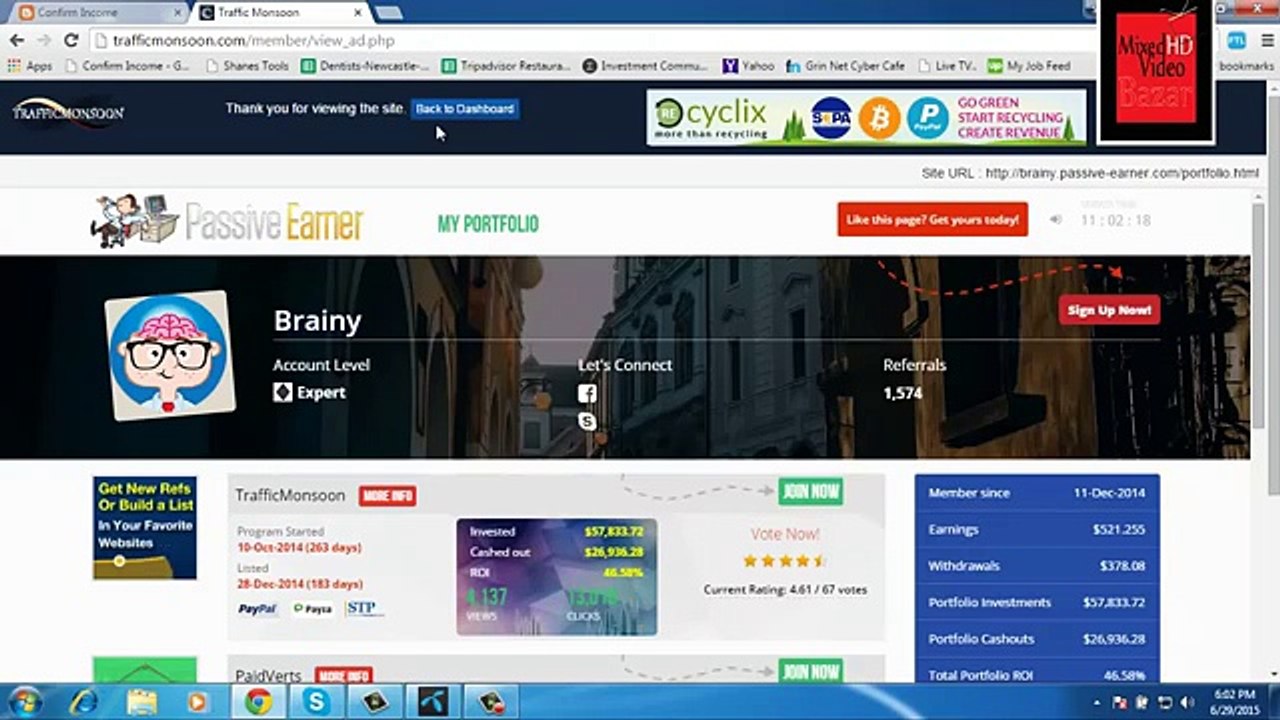Click the TrafficMonsoon program title
This screenshot has width=1280, height=720.
[x=290, y=495]
